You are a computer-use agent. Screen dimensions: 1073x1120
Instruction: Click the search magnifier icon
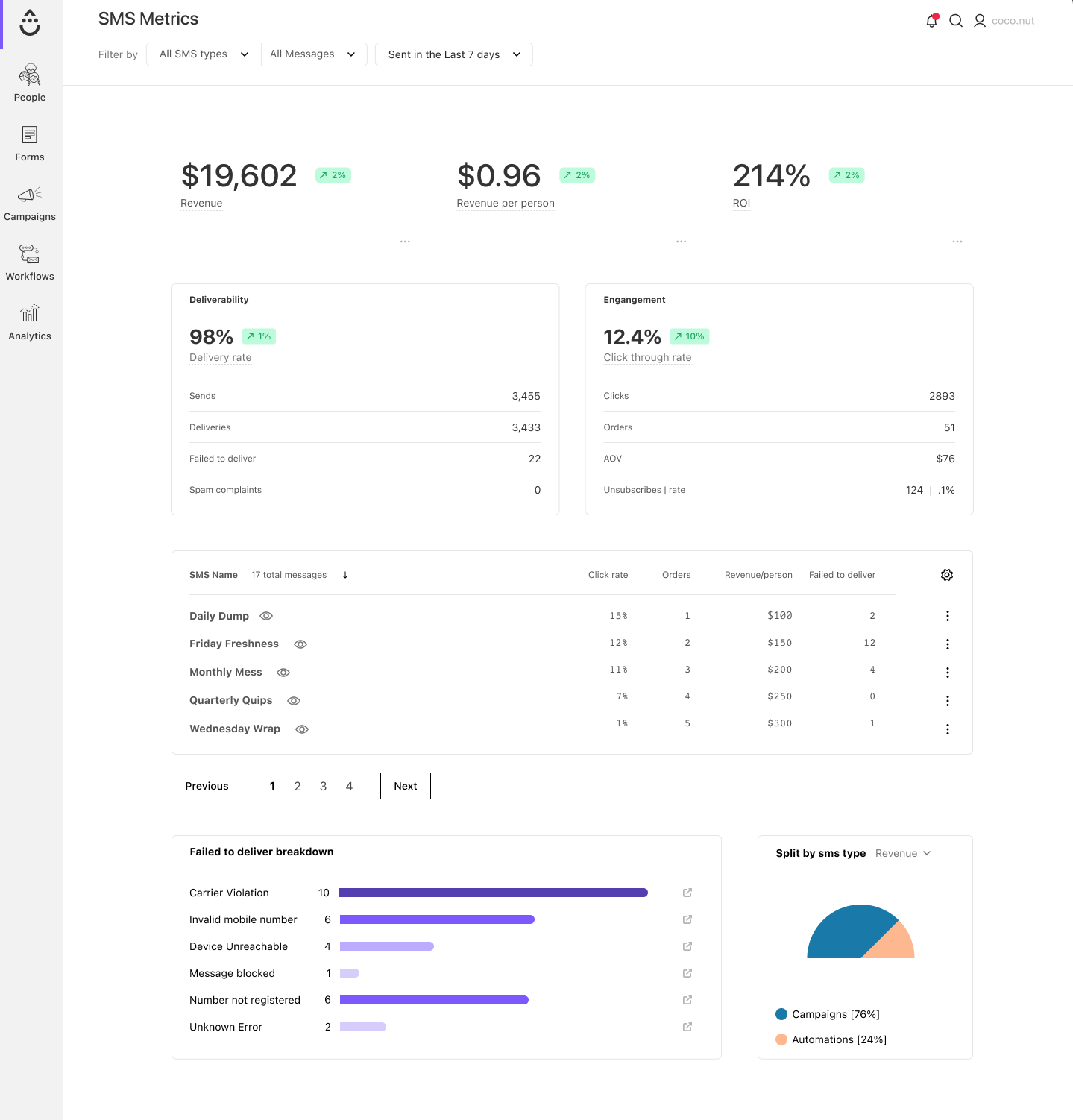[956, 21]
